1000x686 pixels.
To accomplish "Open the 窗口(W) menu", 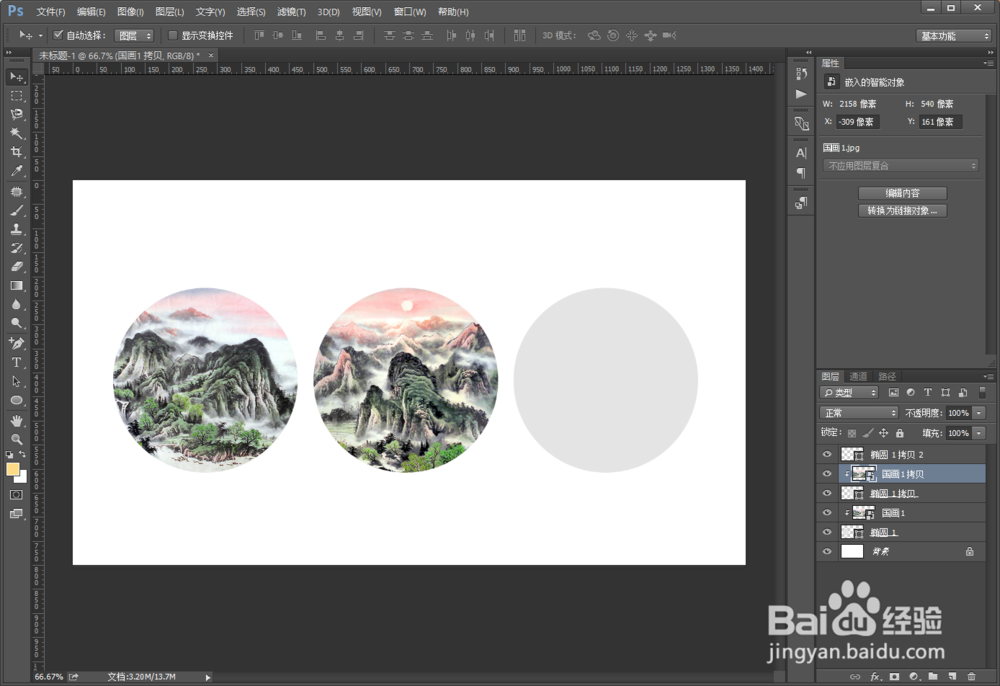I will point(410,12).
